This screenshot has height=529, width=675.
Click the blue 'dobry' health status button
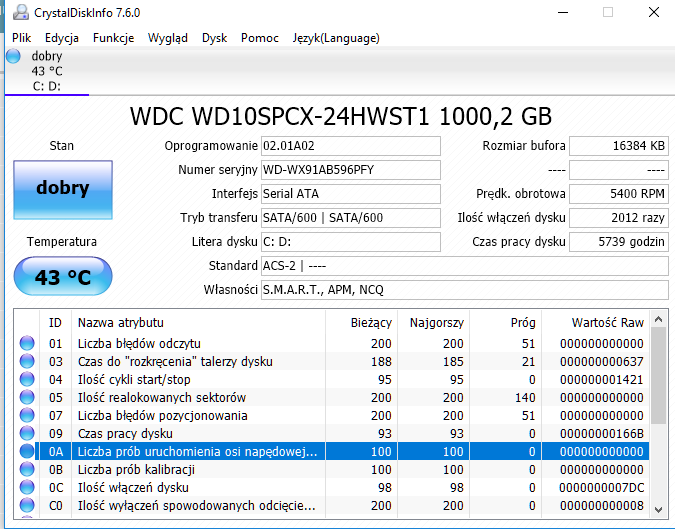(63, 190)
